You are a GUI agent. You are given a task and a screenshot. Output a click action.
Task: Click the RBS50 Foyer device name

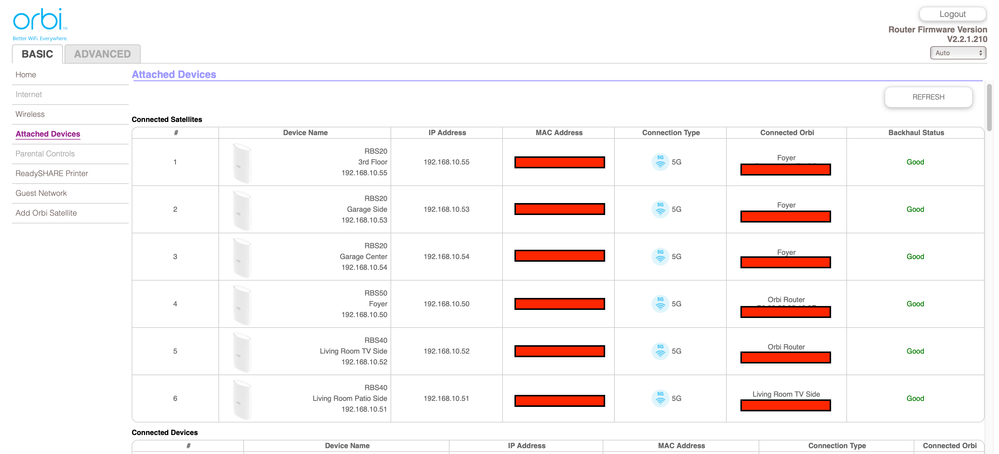(365, 304)
